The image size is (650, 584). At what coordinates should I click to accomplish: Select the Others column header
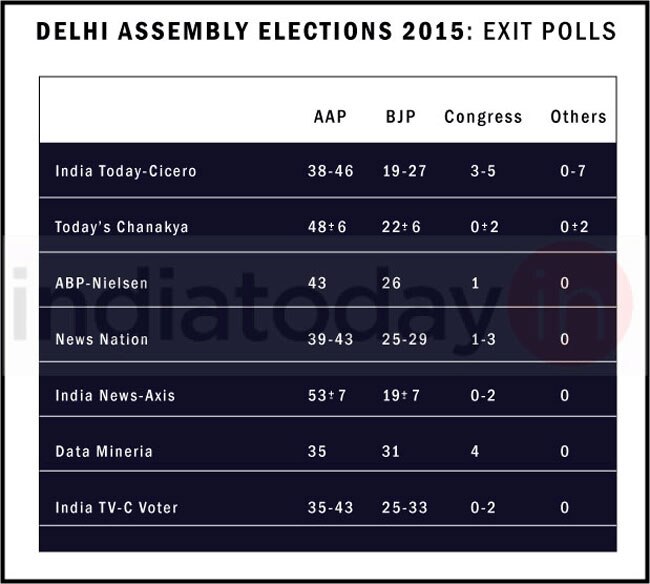click(x=578, y=117)
